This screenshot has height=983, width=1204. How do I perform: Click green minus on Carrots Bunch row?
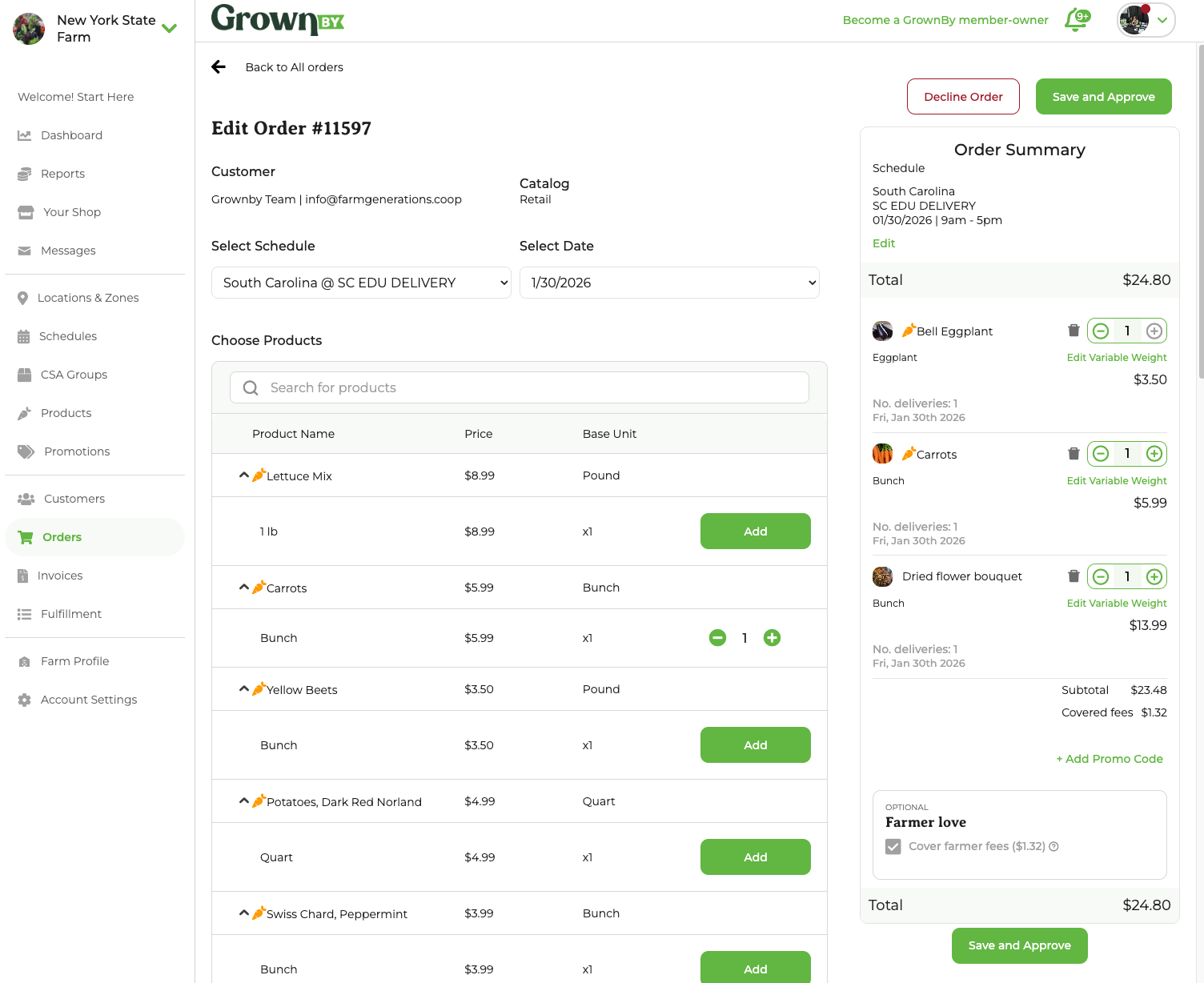coord(717,638)
